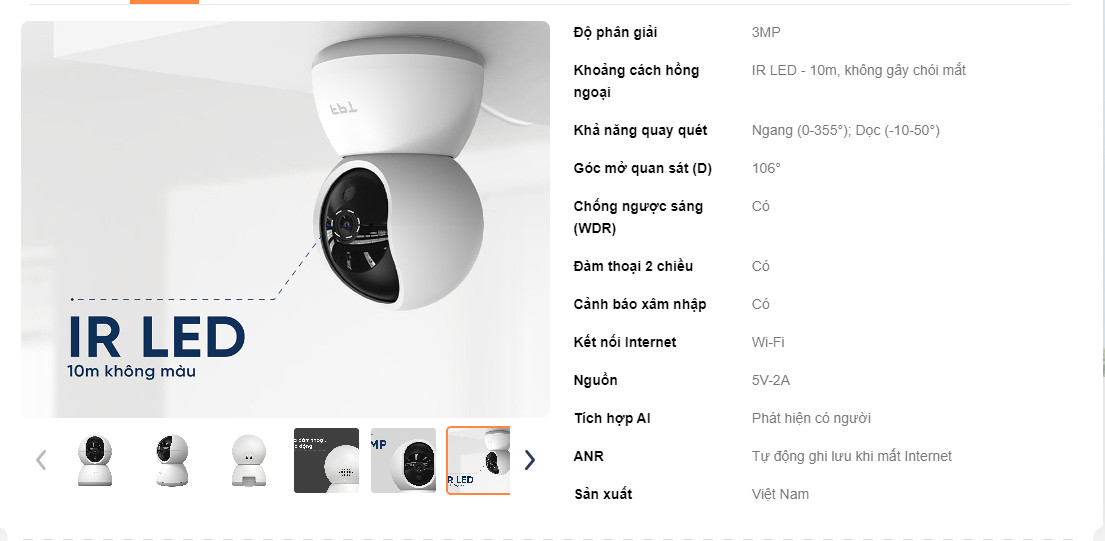Click the previous image arrow in gallery
This screenshot has width=1105, height=541.
[x=41, y=460]
